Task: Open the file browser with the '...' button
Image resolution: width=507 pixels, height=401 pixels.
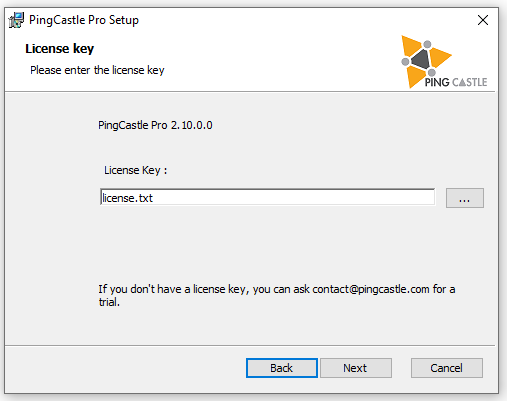Action: 465,198
